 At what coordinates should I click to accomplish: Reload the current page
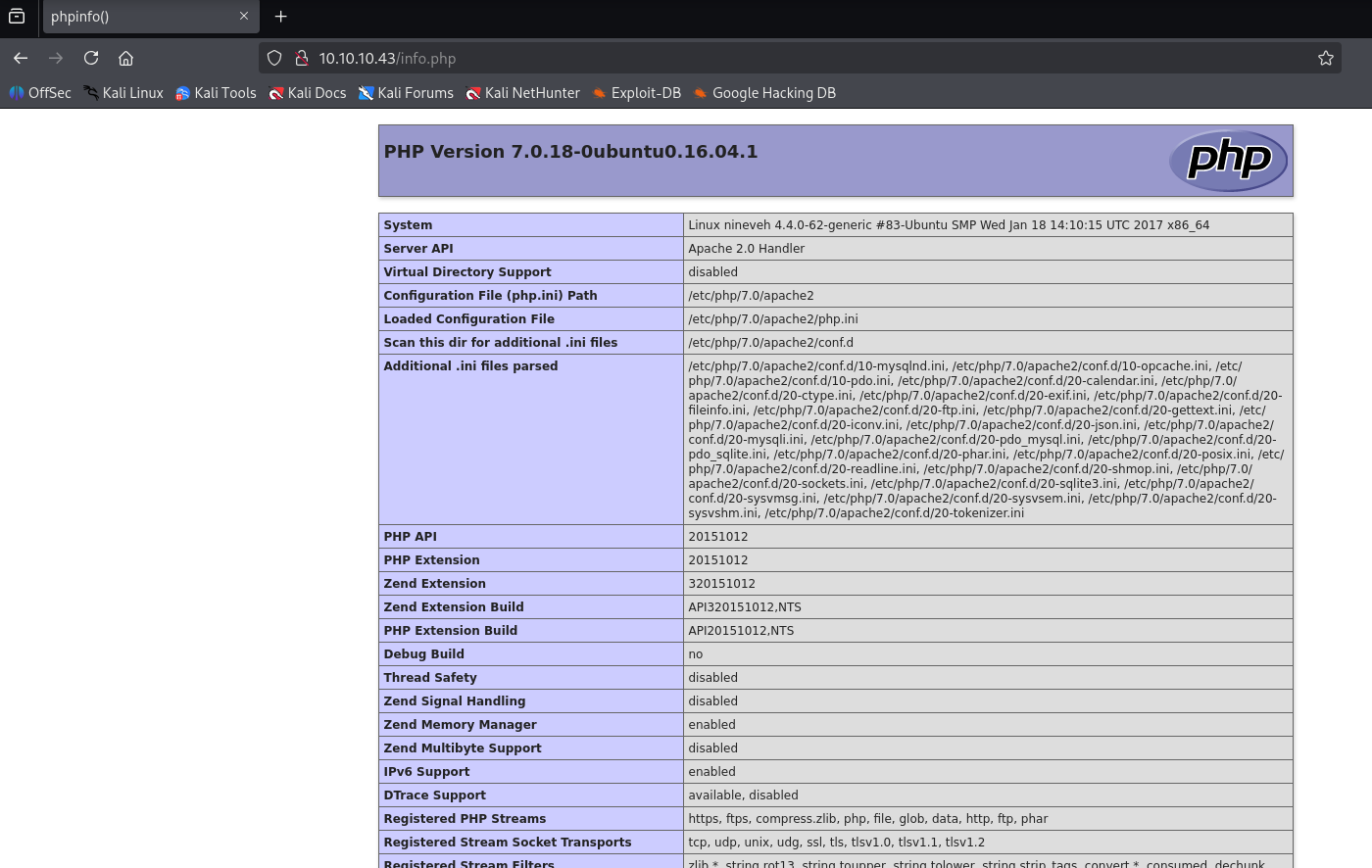(91, 59)
